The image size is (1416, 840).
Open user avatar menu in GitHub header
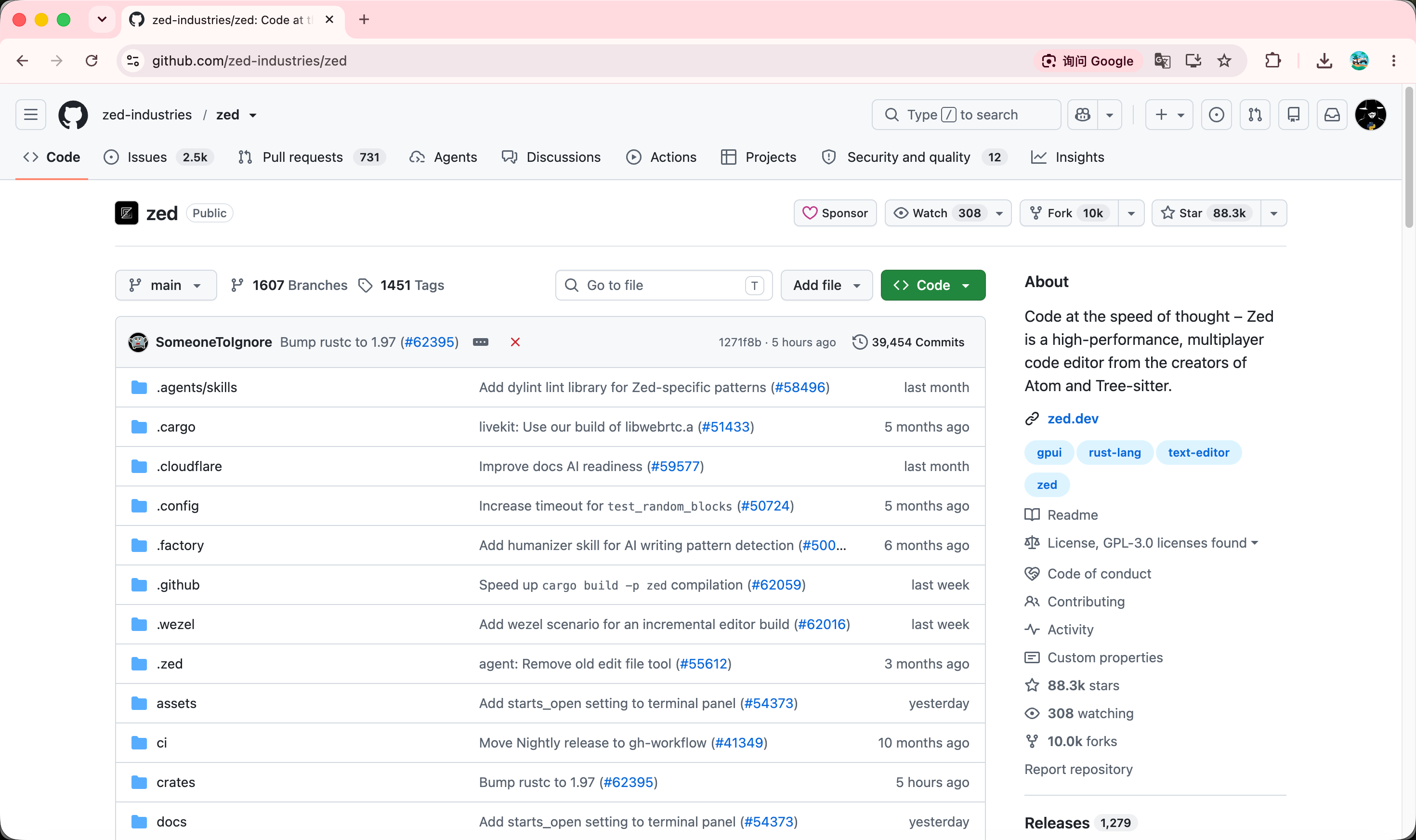click(x=1370, y=115)
